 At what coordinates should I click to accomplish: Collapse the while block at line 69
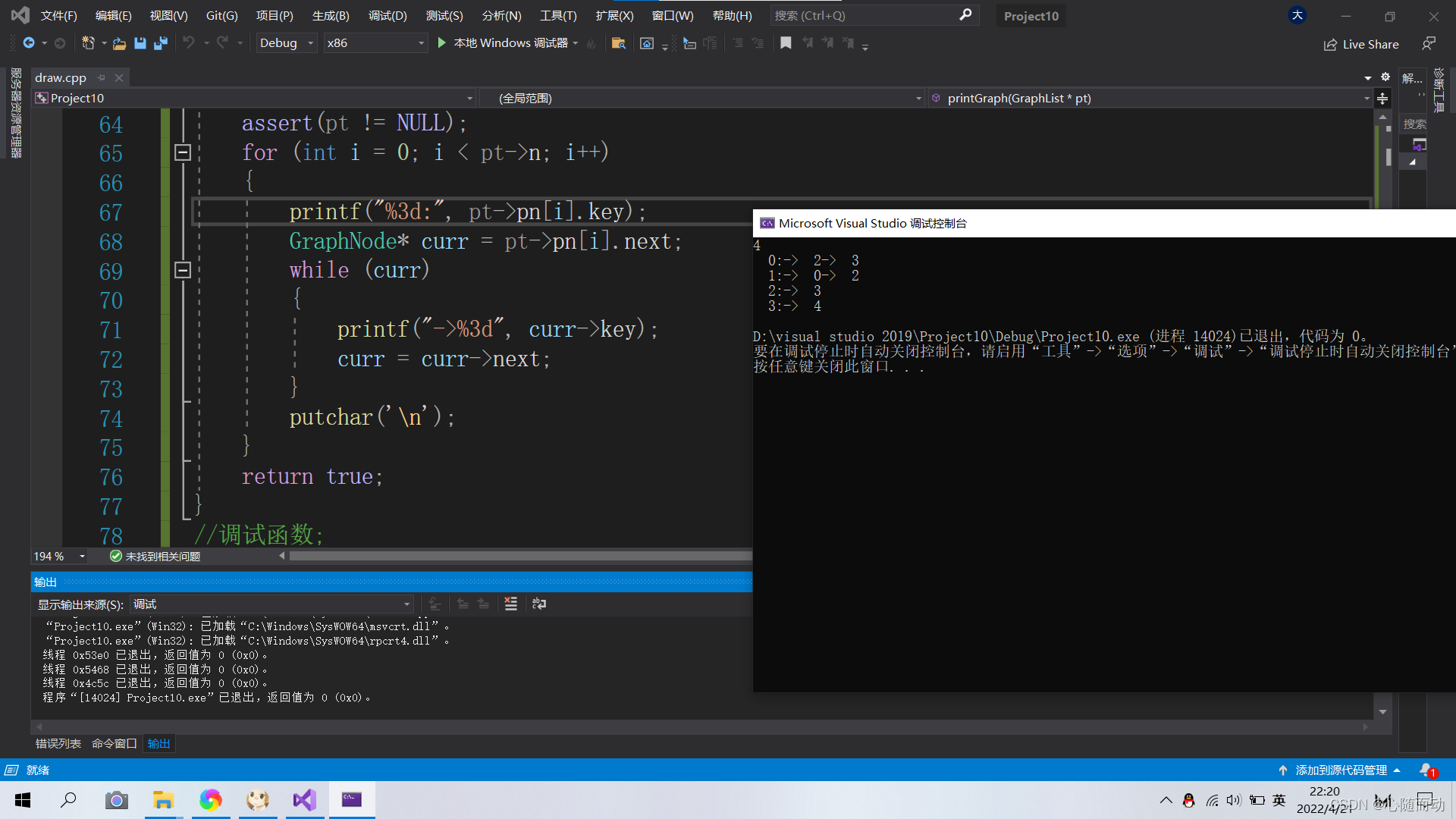183,270
